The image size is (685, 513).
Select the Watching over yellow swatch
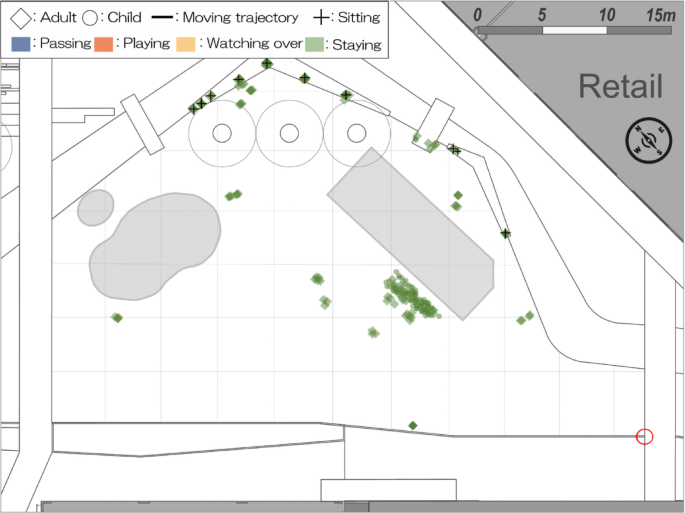(x=187, y=44)
